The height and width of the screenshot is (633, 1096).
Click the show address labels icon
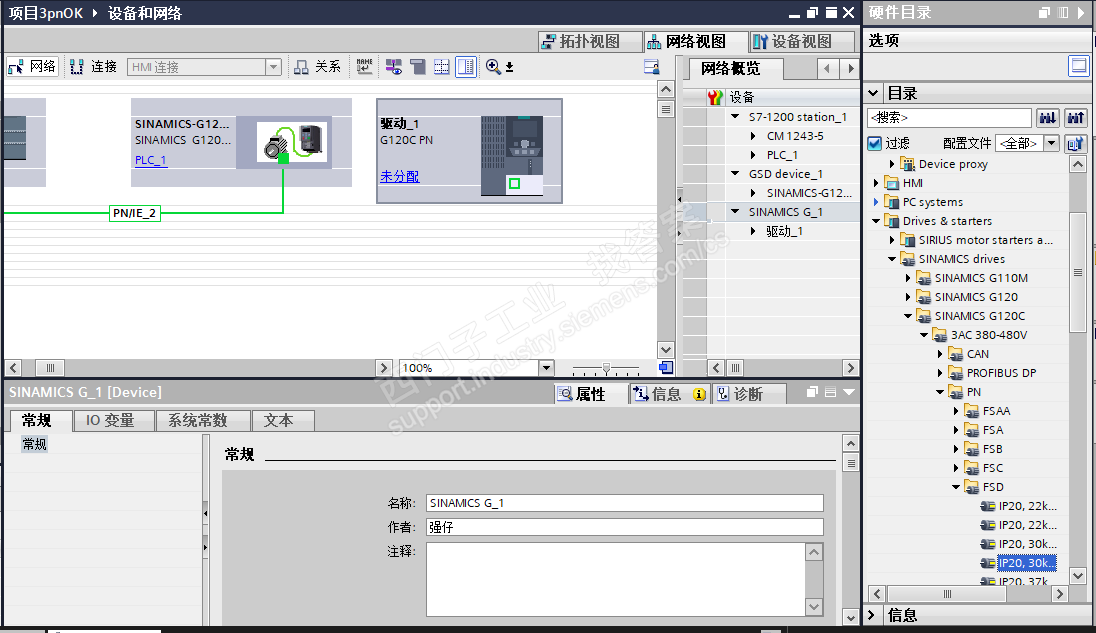(x=364, y=66)
